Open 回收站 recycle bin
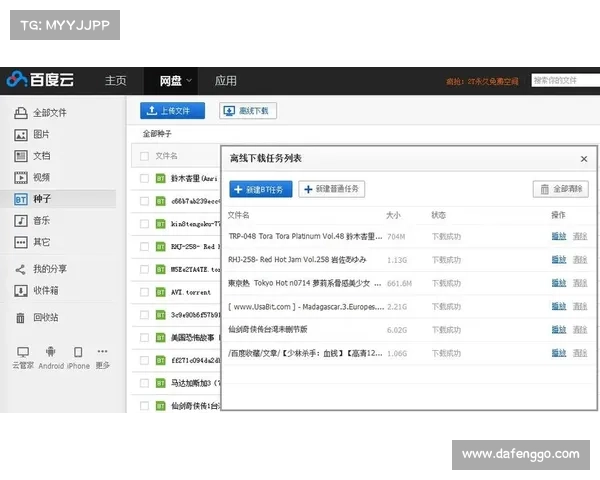This screenshot has width=600, height=480. [x=36, y=317]
